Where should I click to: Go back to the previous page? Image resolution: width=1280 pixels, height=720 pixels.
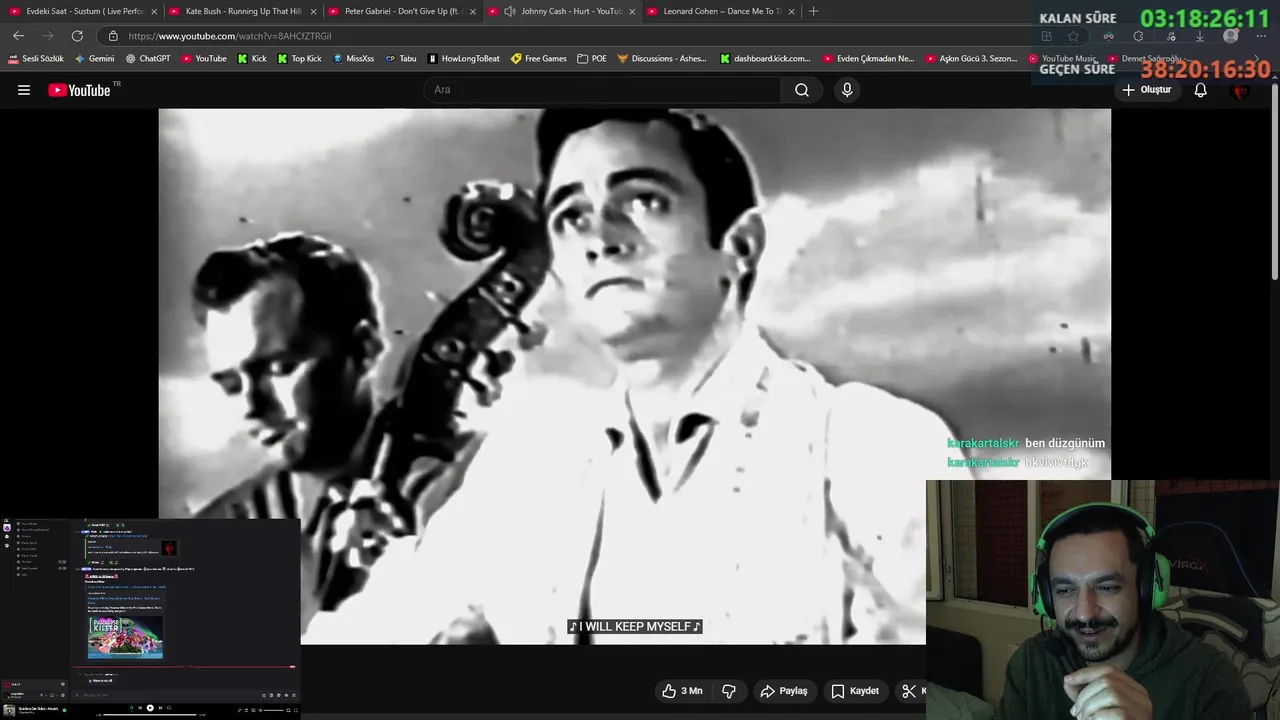[18, 36]
